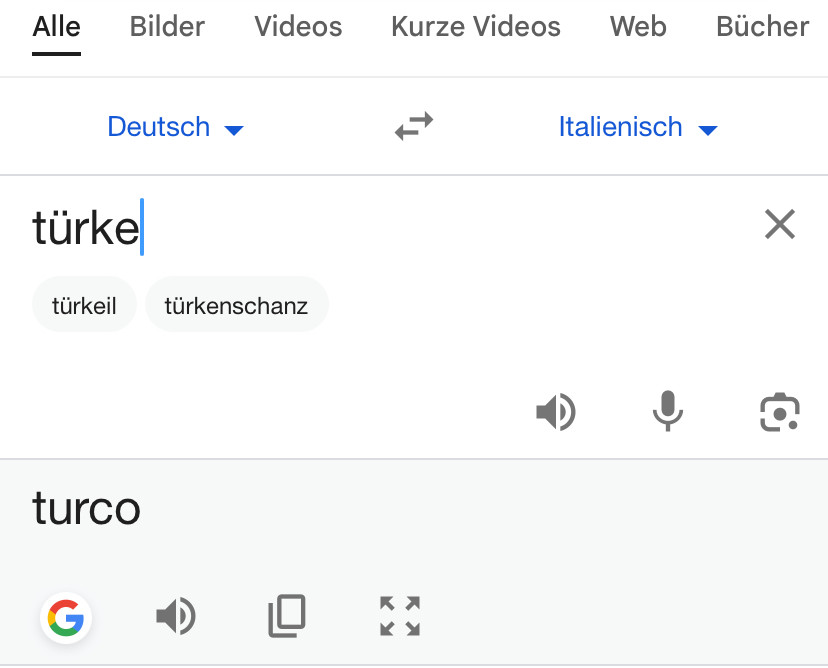
Task: Copy the translation to clipboard
Action: pyautogui.click(x=287, y=617)
